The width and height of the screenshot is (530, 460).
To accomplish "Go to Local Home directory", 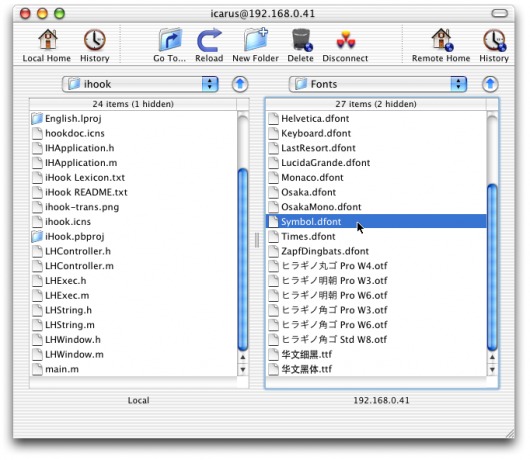I will click(x=47, y=40).
